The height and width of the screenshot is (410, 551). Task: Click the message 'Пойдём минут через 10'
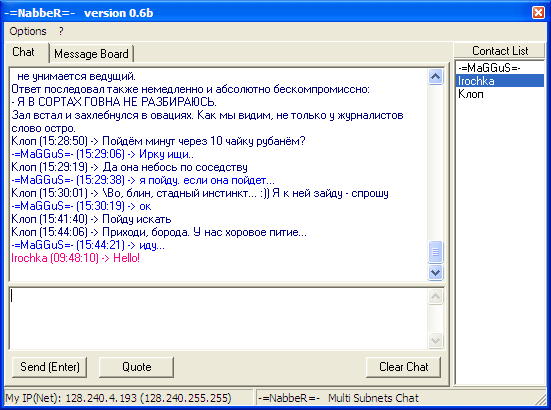coord(158,141)
